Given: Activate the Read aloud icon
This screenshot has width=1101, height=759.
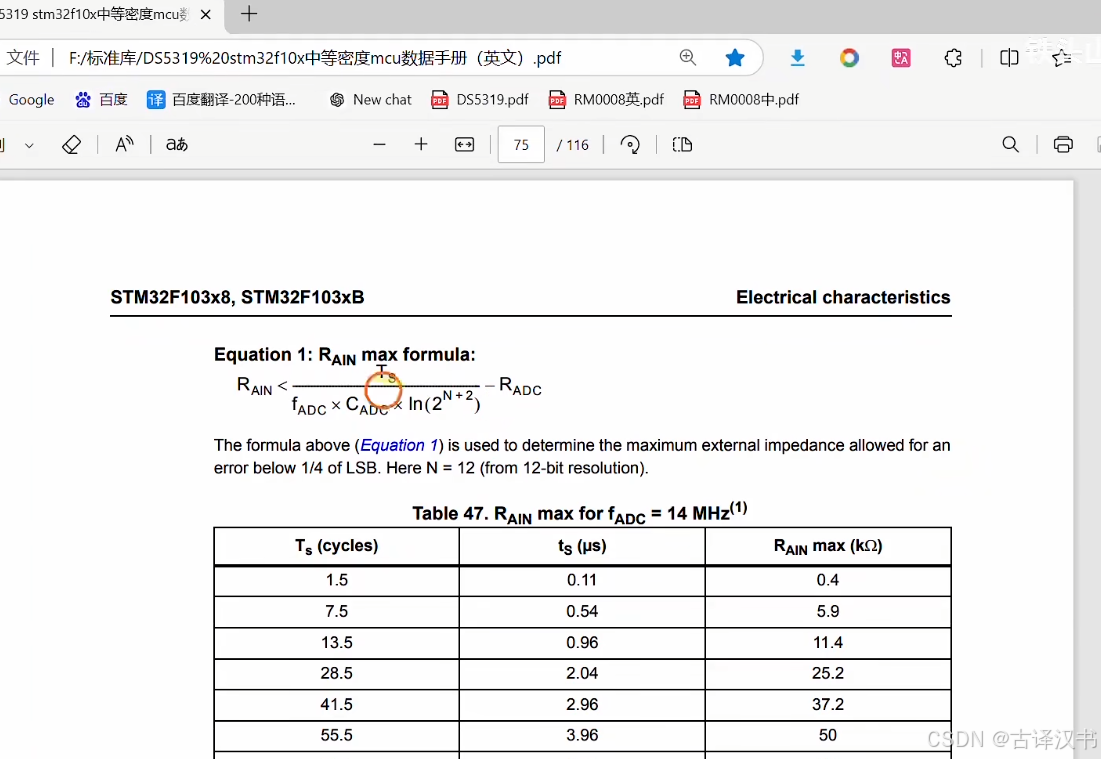Looking at the screenshot, I should [x=124, y=145].
